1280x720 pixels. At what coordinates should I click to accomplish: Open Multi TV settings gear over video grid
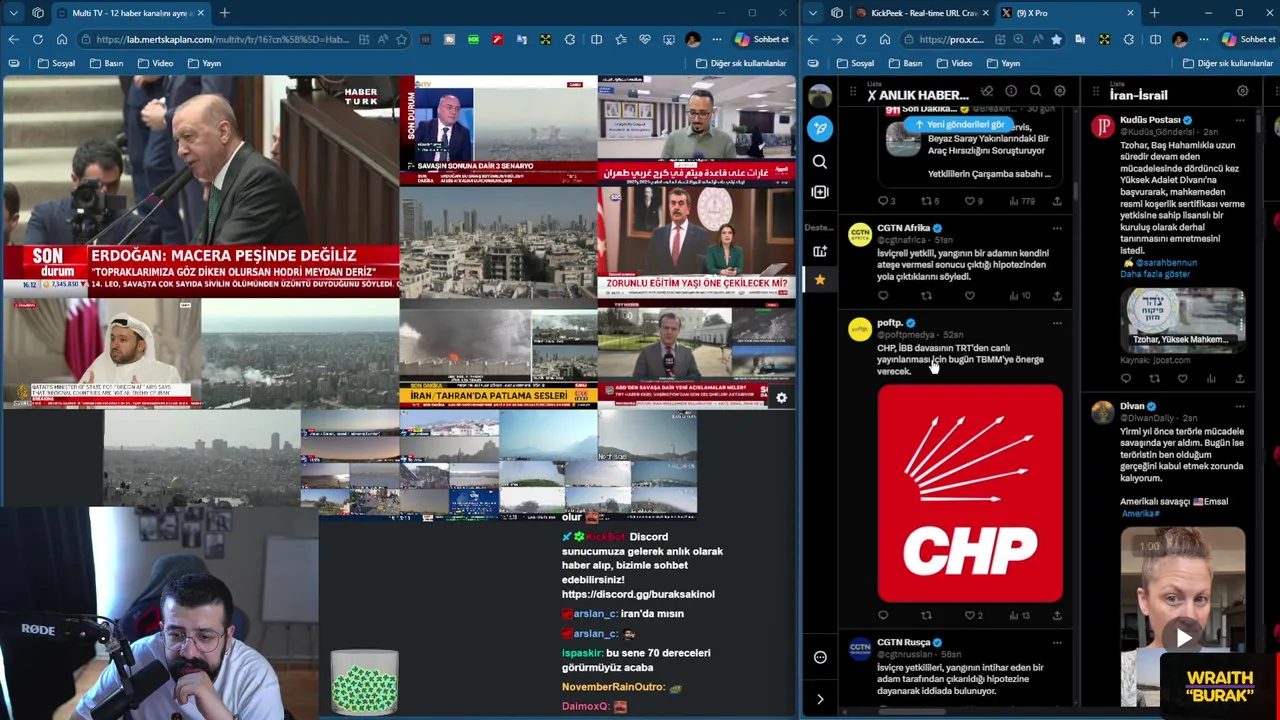click(x=781, y=398)
